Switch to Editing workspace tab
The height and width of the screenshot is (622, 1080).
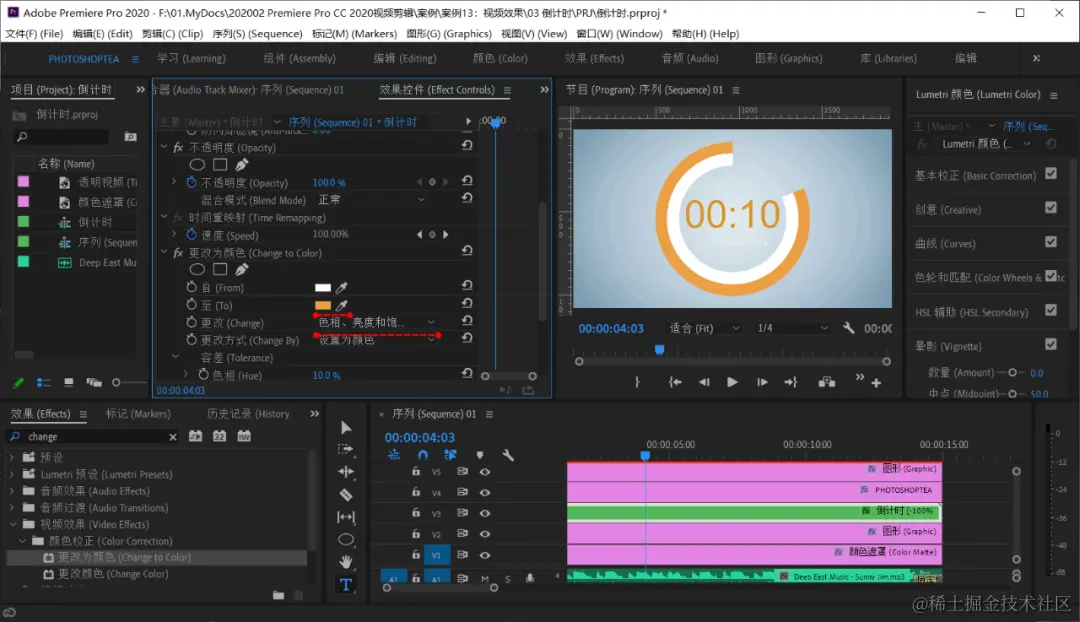[404, 59]
